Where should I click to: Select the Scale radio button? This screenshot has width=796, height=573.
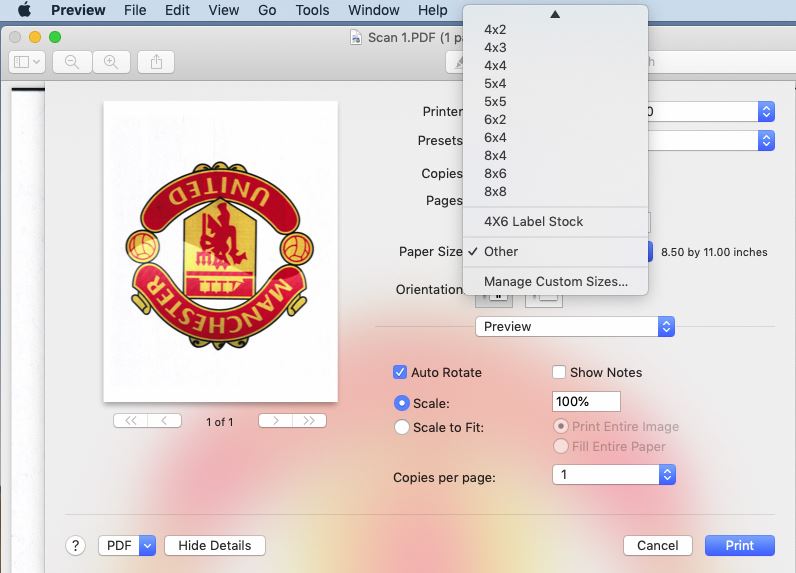(402, 403)
